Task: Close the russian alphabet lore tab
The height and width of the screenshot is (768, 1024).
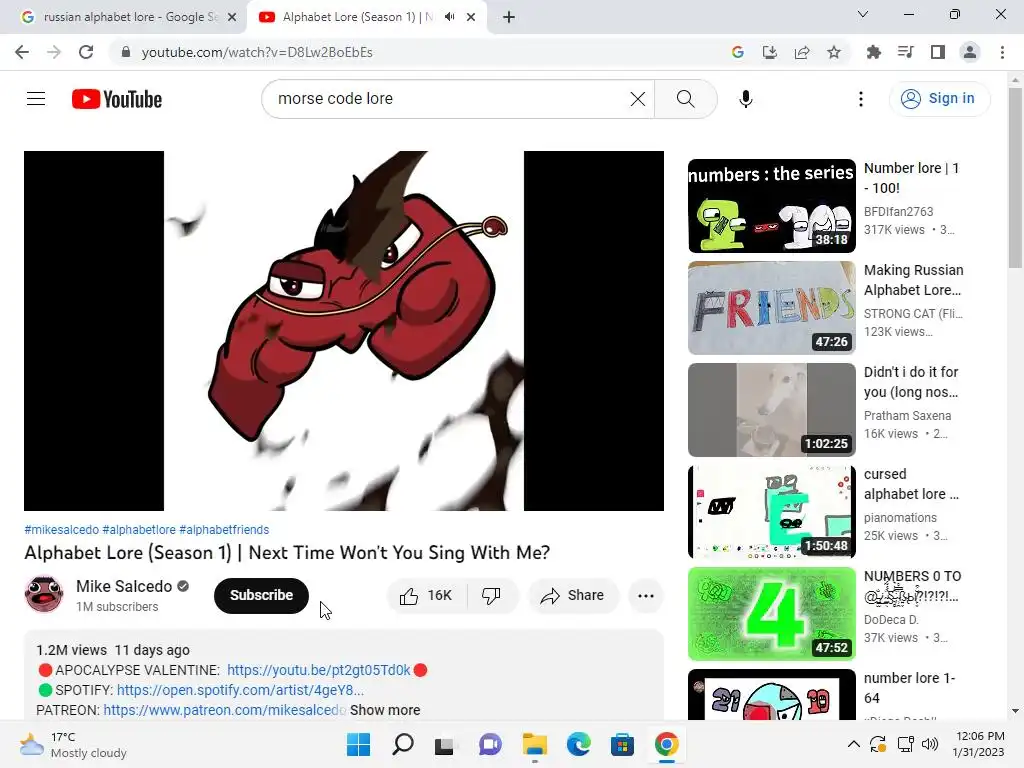Action: tap(232, 17)
